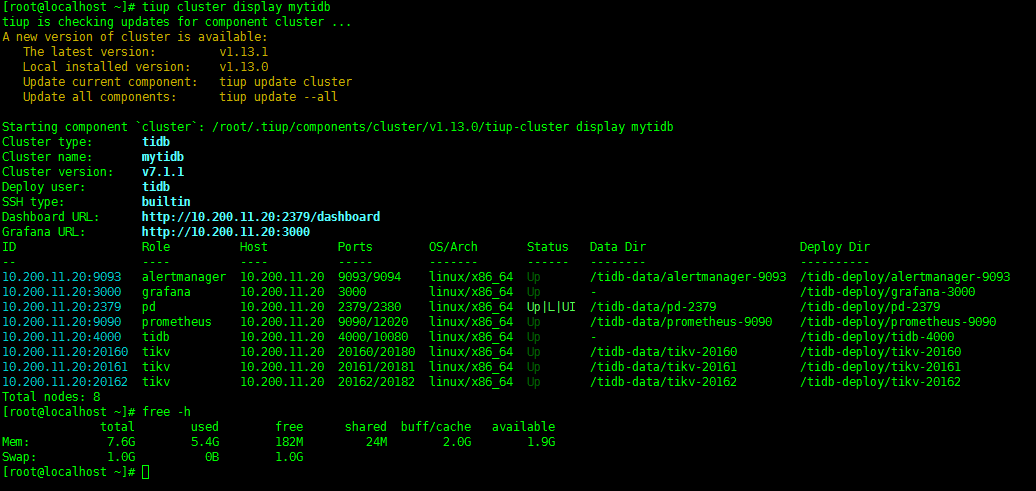This screenshot has width=1036, height=491.
Task: Click ports value 2379/2380
Action: point(369,307)
